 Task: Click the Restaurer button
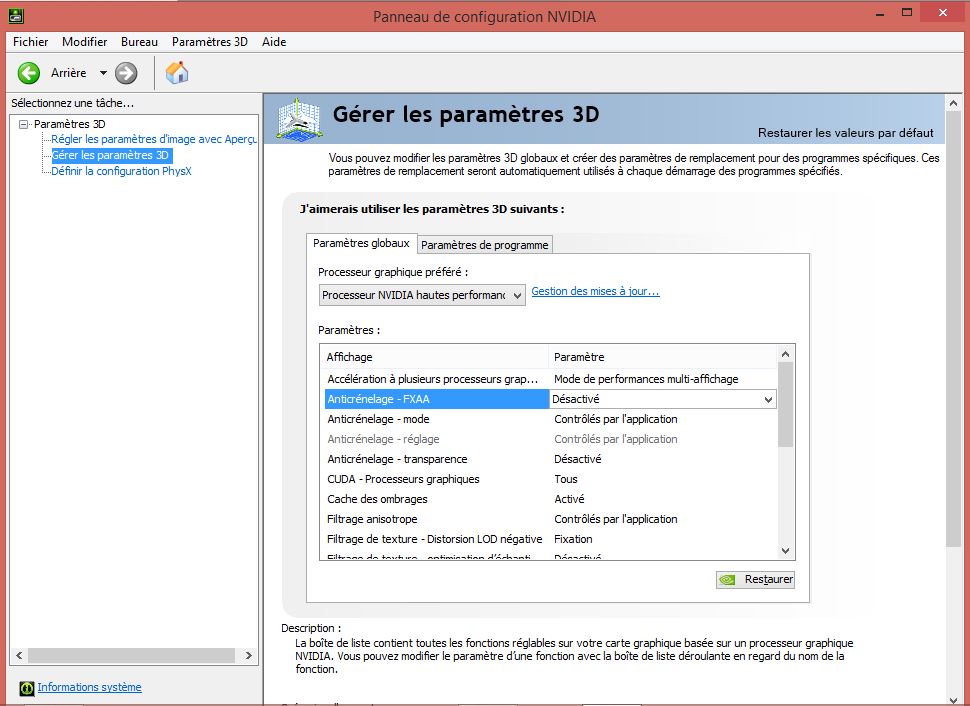click(755, 579)
